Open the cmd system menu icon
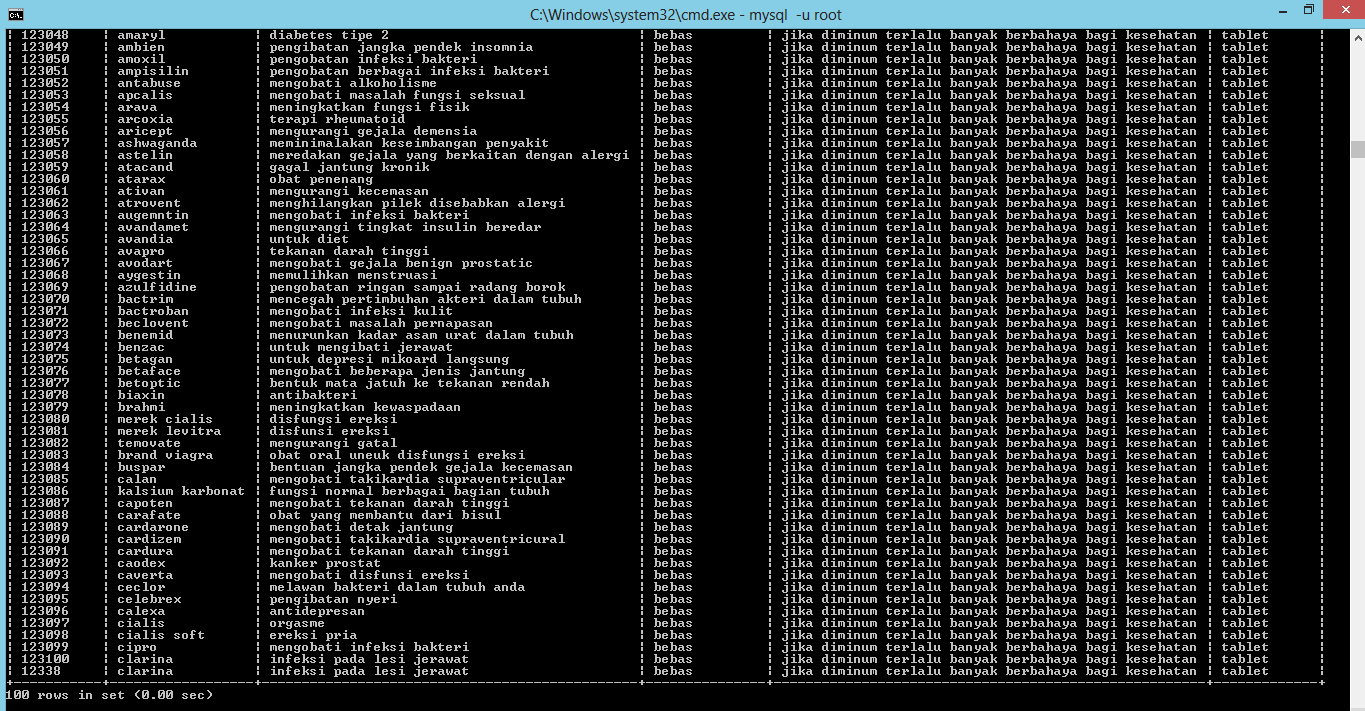Viewport: 1365px width, 711px height. tap(14, 14)
